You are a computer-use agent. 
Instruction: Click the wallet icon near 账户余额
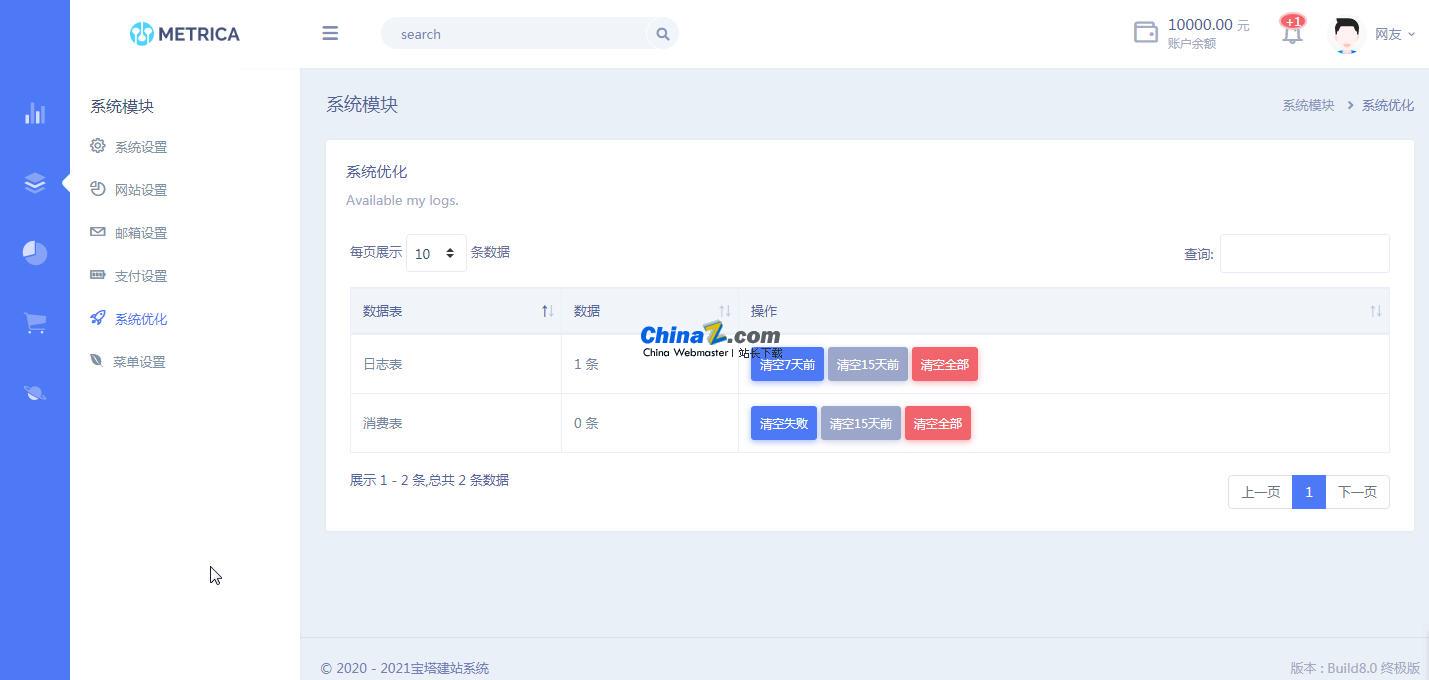(x=1145, y=32)
